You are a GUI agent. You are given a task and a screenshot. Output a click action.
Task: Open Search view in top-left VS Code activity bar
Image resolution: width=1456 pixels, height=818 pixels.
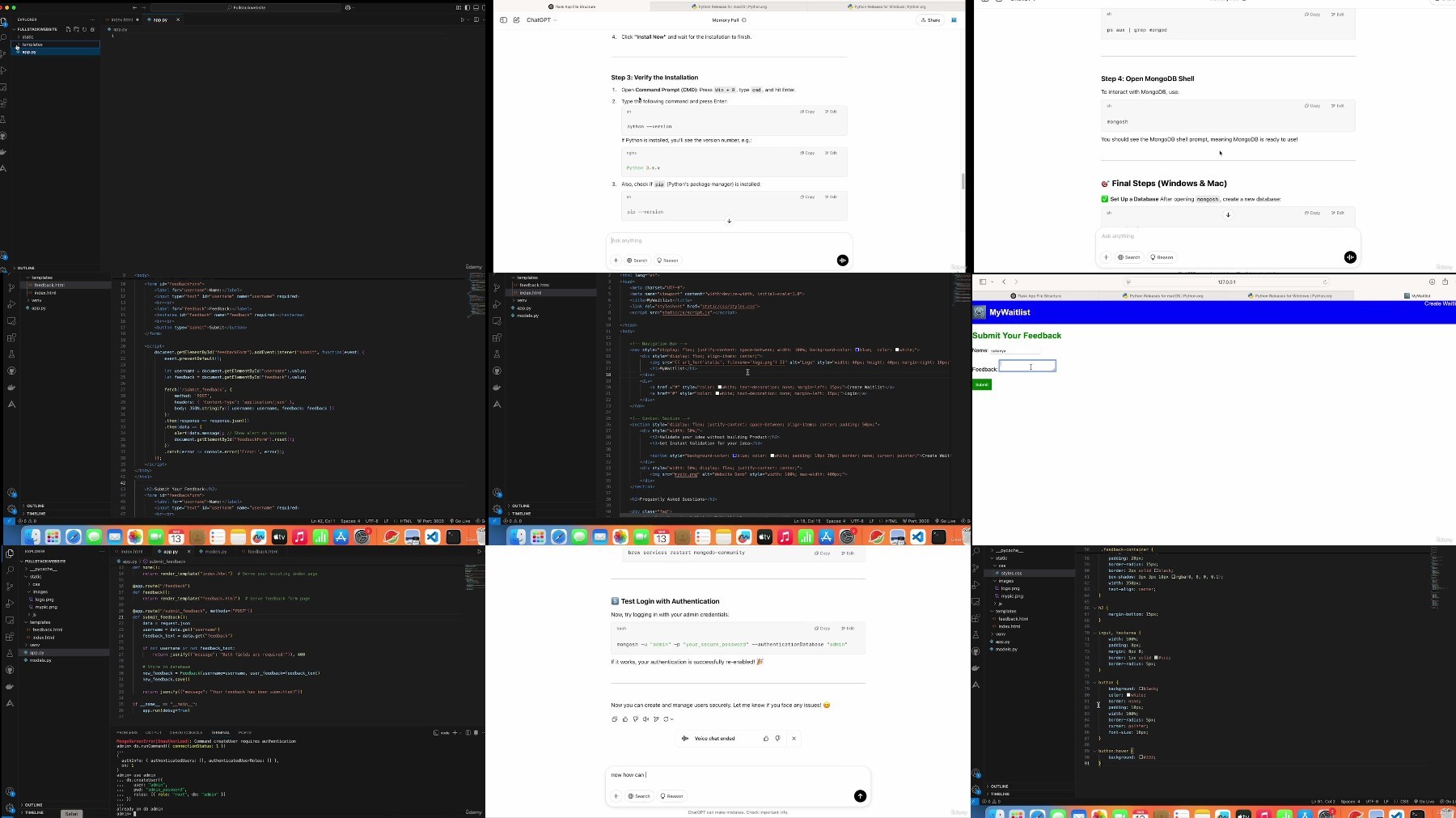point(4,37)
